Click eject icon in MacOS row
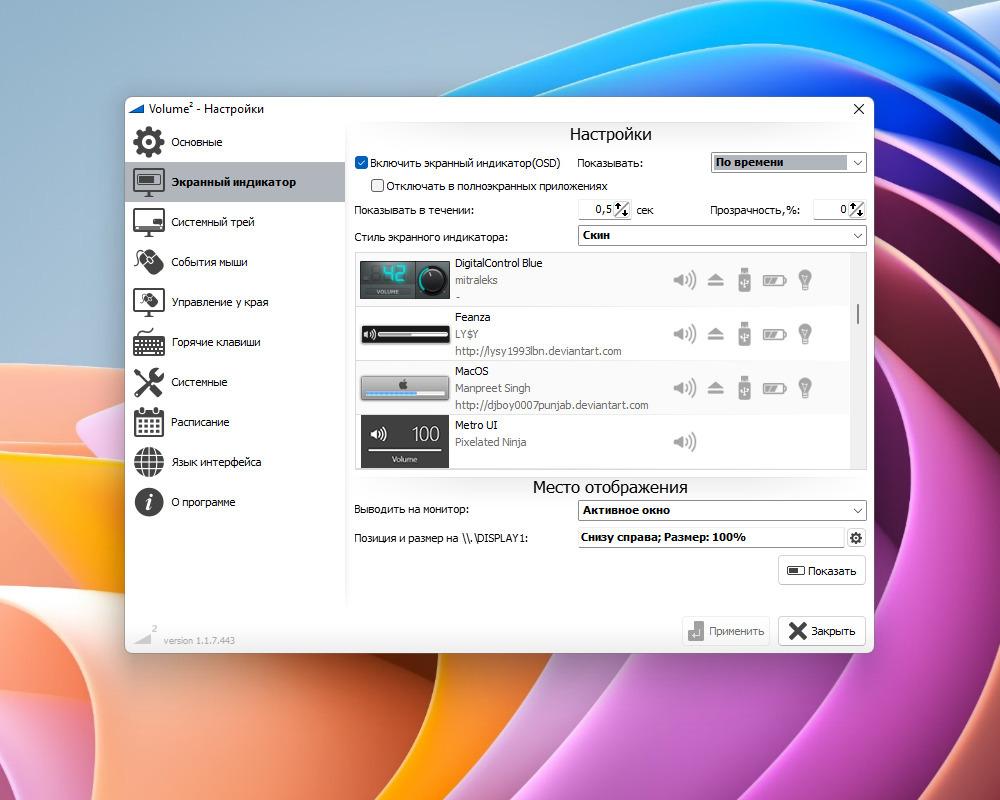This screenshot has width=1000, height=800. (x=716, y=388)
